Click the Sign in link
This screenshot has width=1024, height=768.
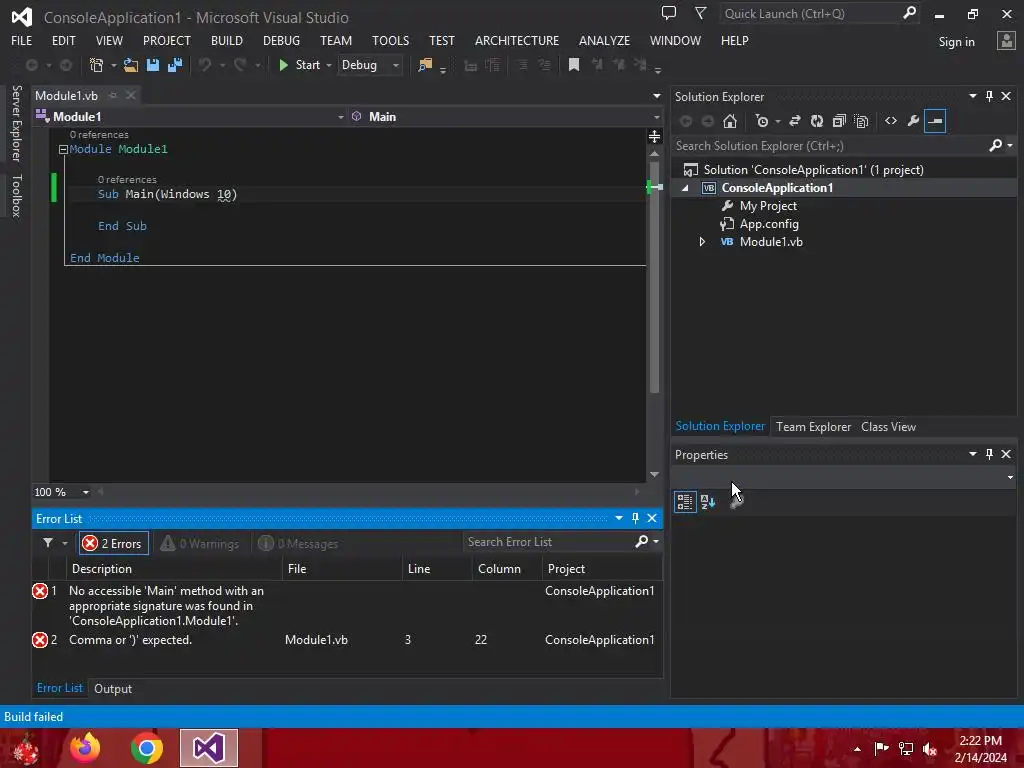956,42
